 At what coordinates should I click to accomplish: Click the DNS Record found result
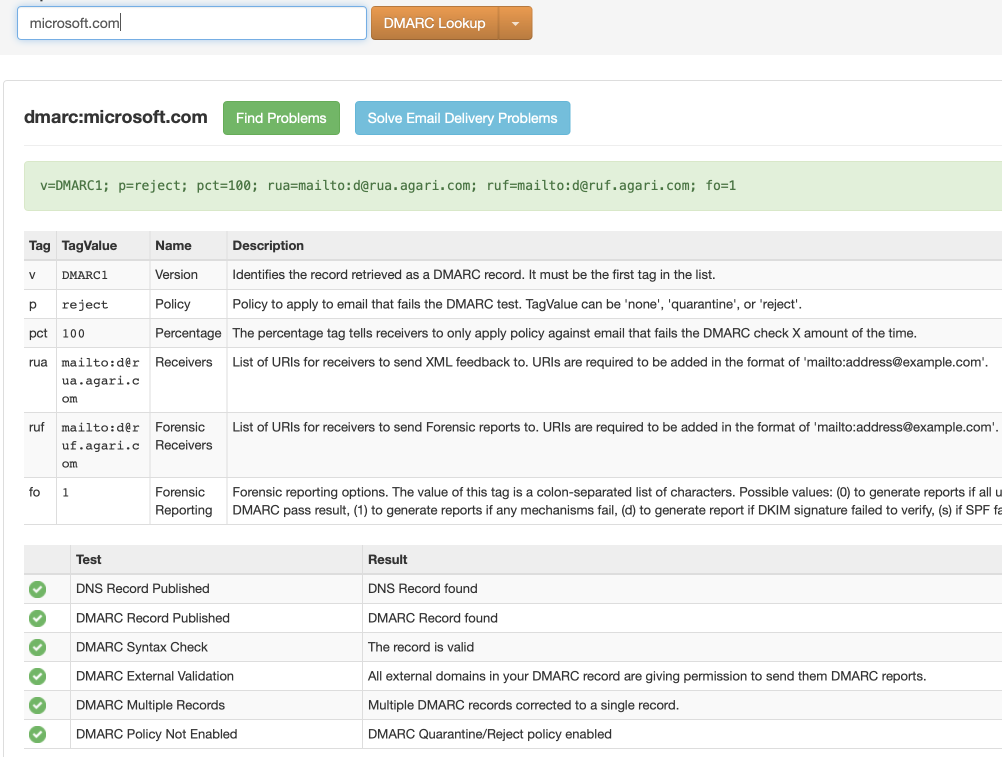click(422, 588)
